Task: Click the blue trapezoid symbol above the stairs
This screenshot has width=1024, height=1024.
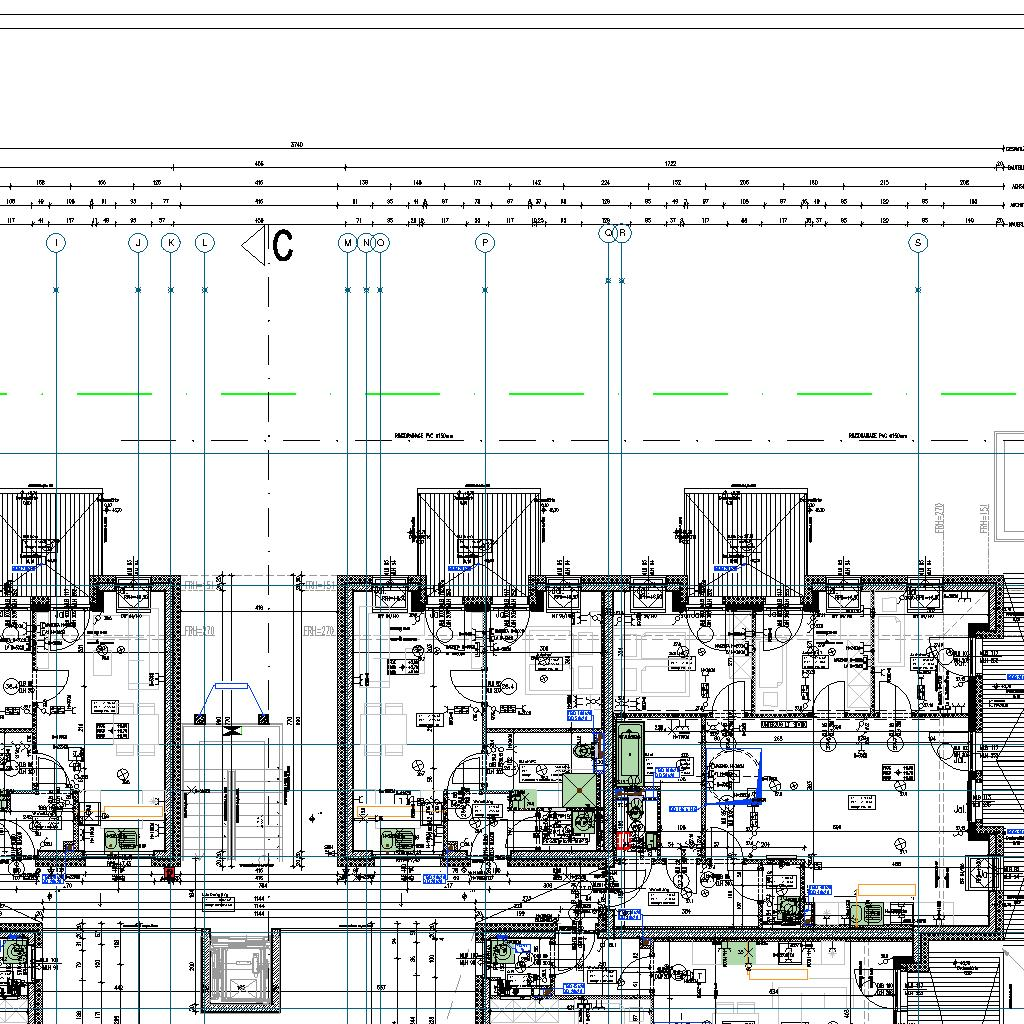Action: coord(232,700)
